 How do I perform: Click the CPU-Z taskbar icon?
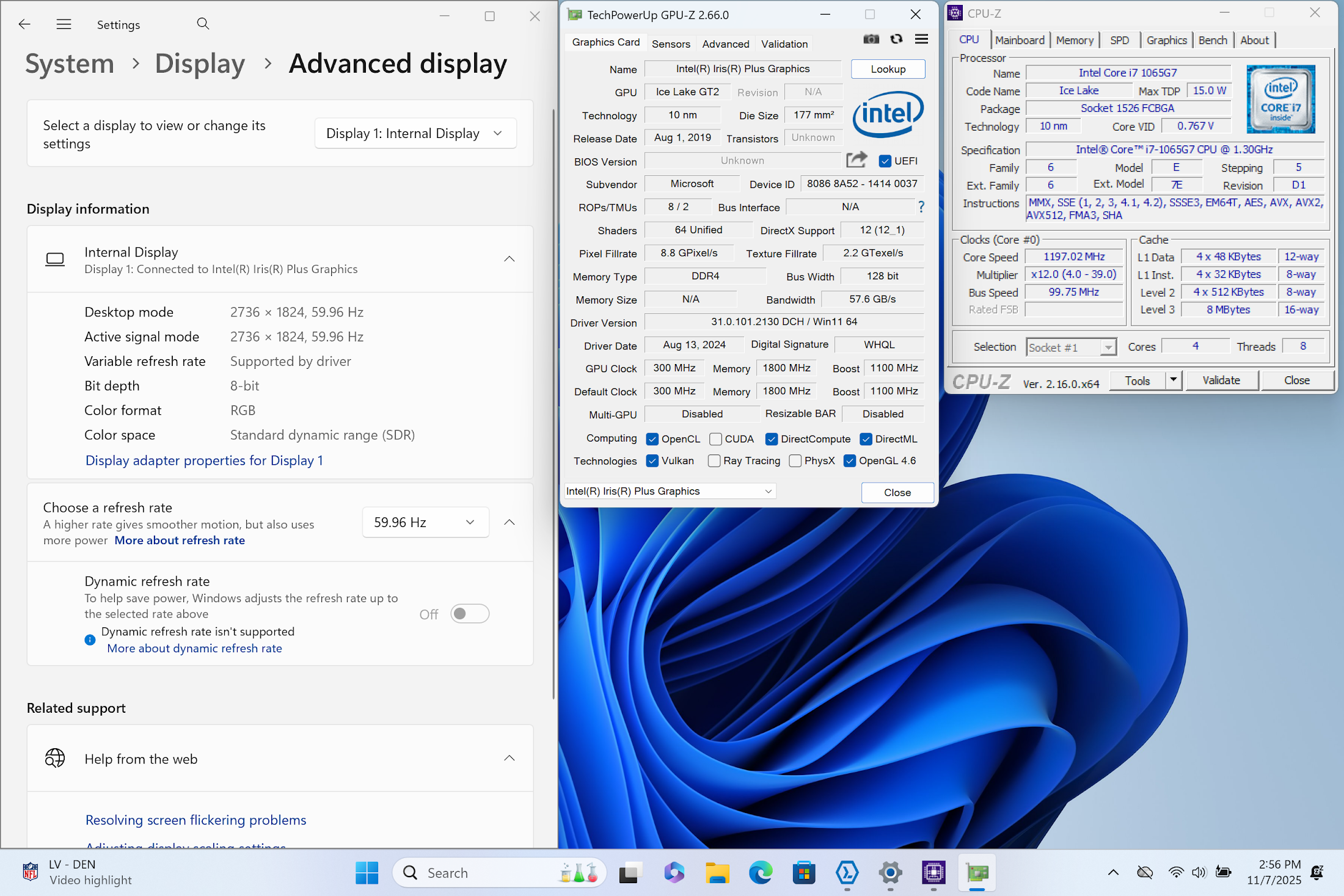[933, 873]
